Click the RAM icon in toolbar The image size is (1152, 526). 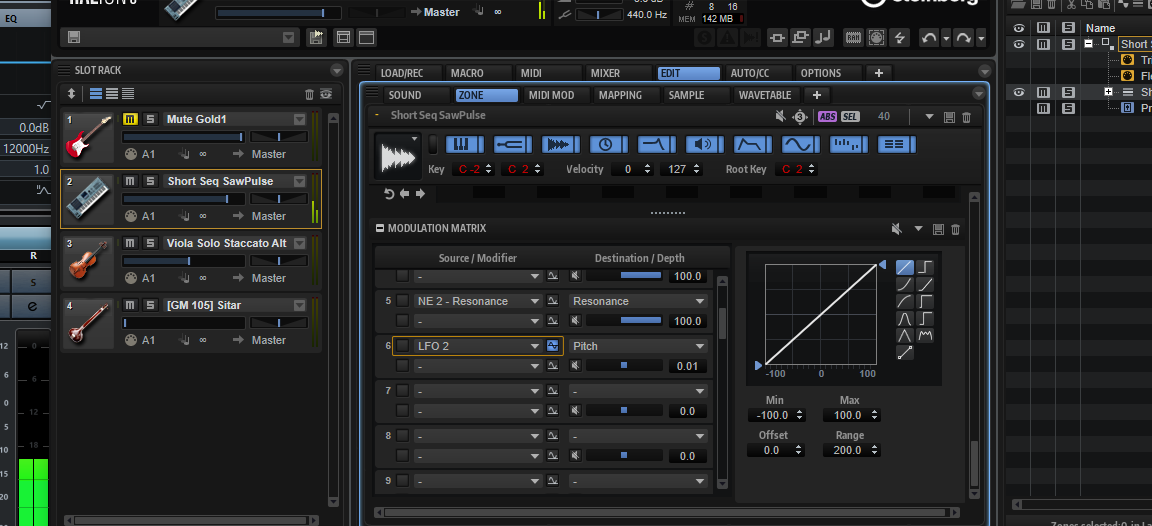(853, 37)
